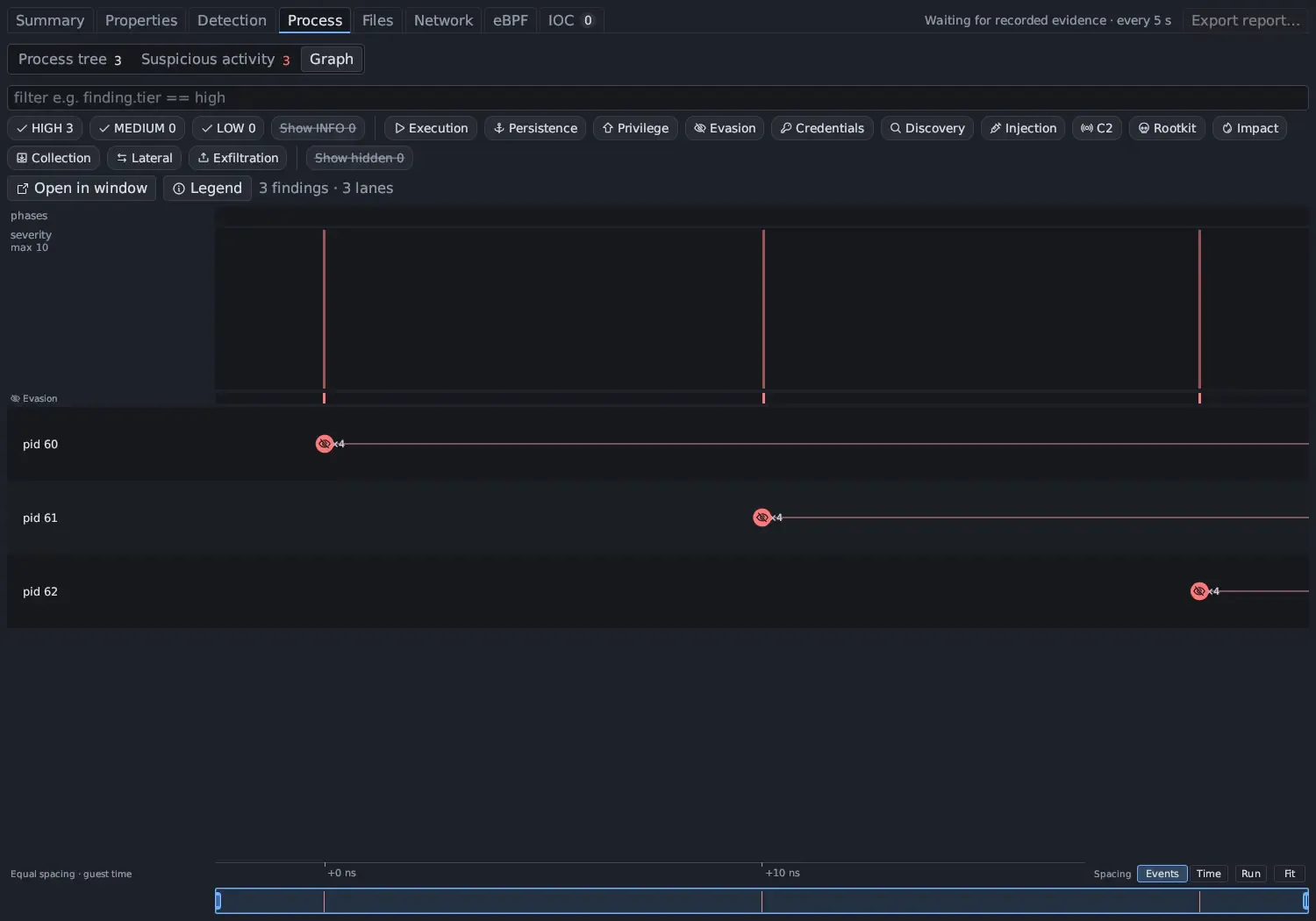Filter by Persistence category
The image size is (1316, 921).
tap(535, 128)
